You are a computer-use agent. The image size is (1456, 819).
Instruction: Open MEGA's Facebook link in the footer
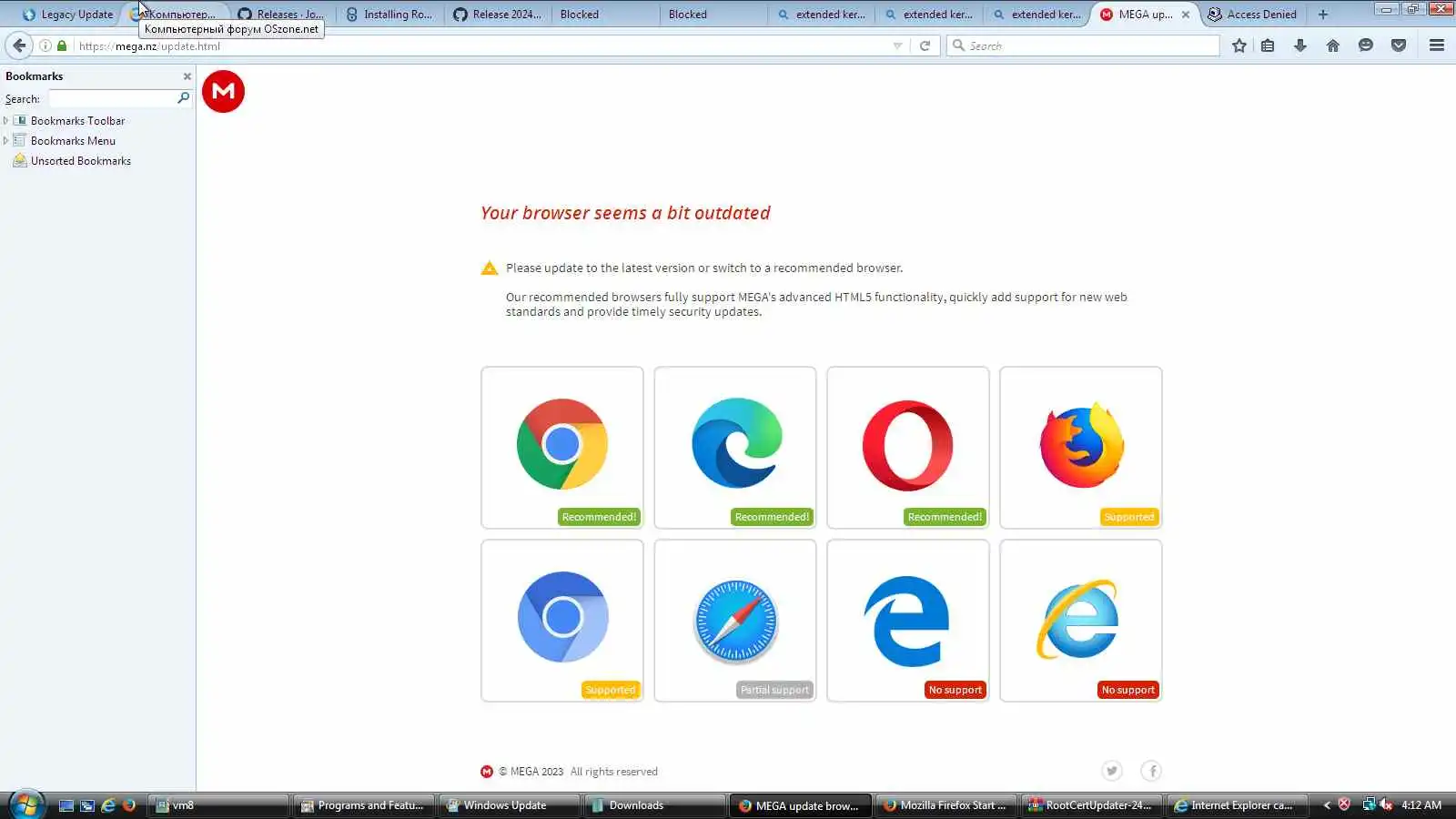(x=1152, y=771)
